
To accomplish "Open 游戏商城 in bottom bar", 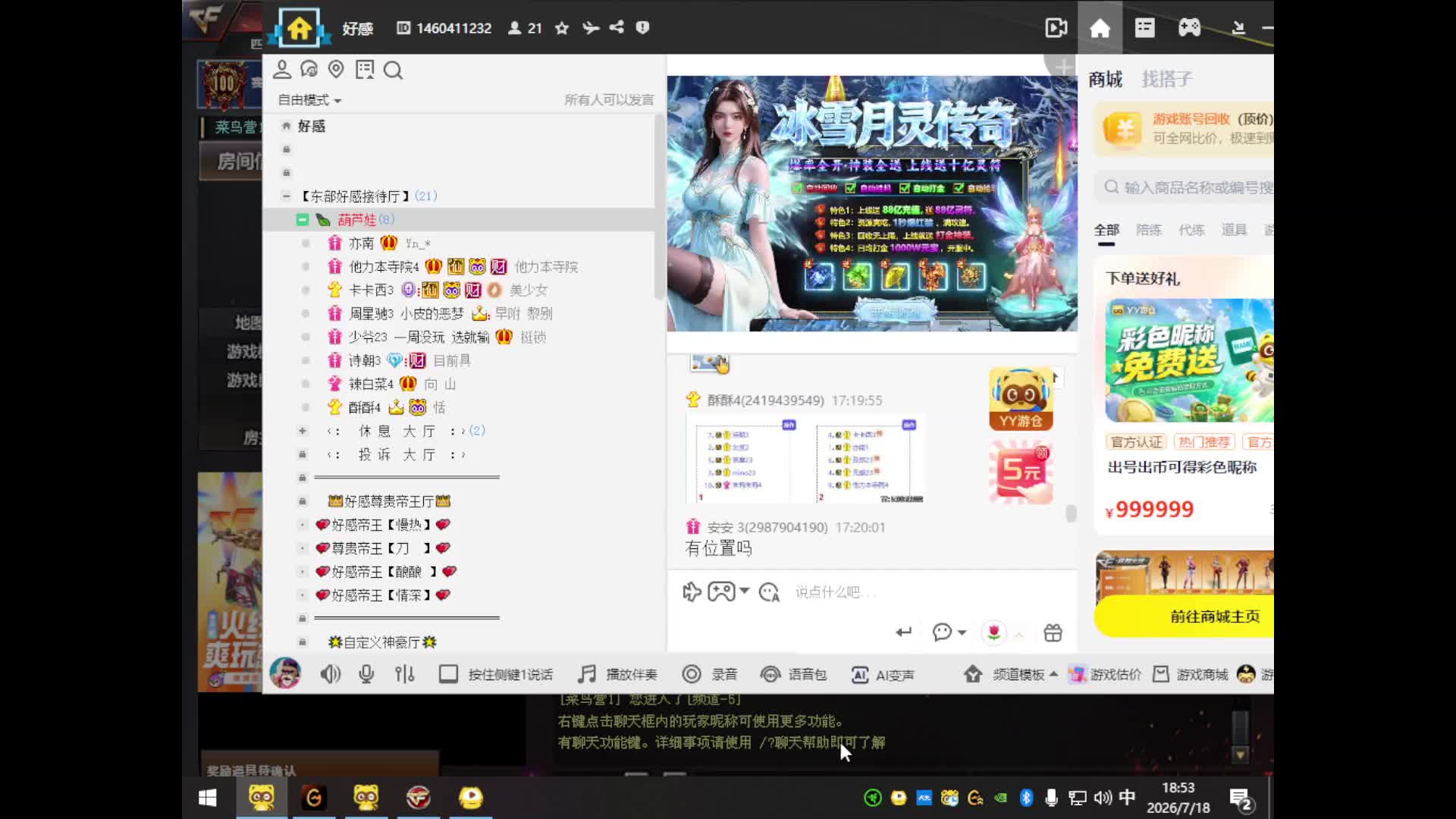I will tap(1191, 674).
